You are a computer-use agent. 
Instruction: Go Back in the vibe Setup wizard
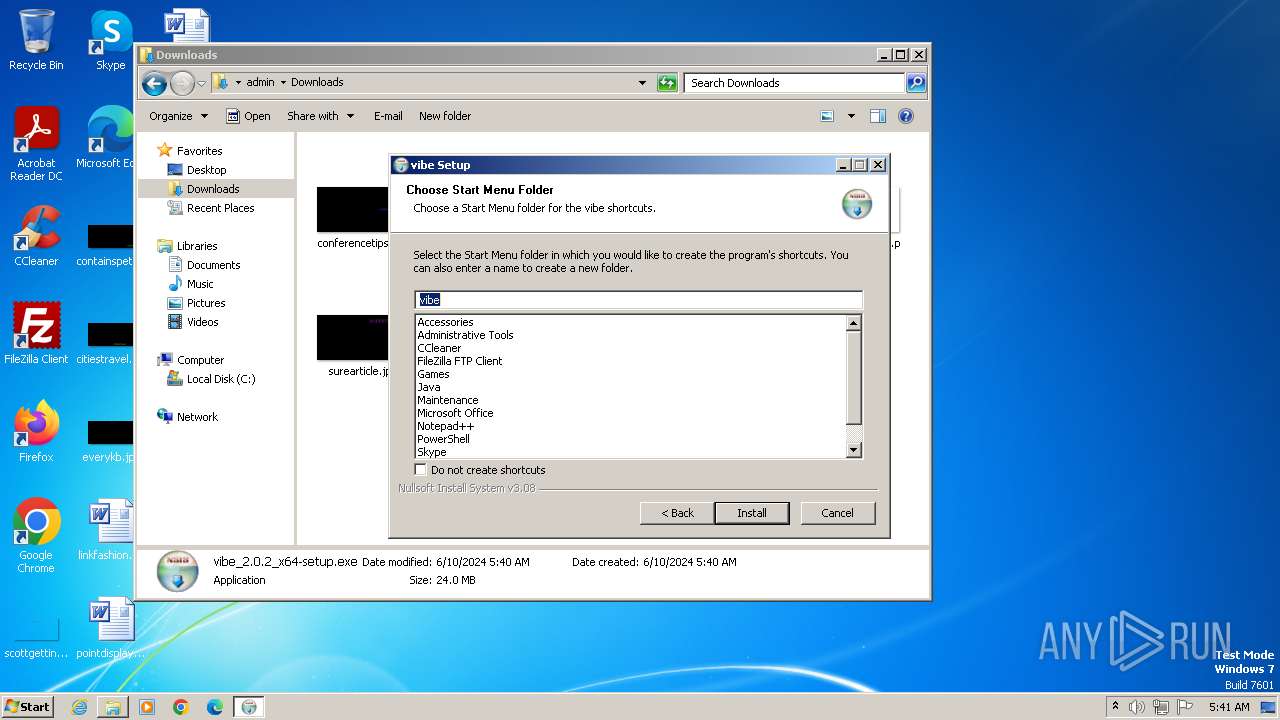coord(677,513)
